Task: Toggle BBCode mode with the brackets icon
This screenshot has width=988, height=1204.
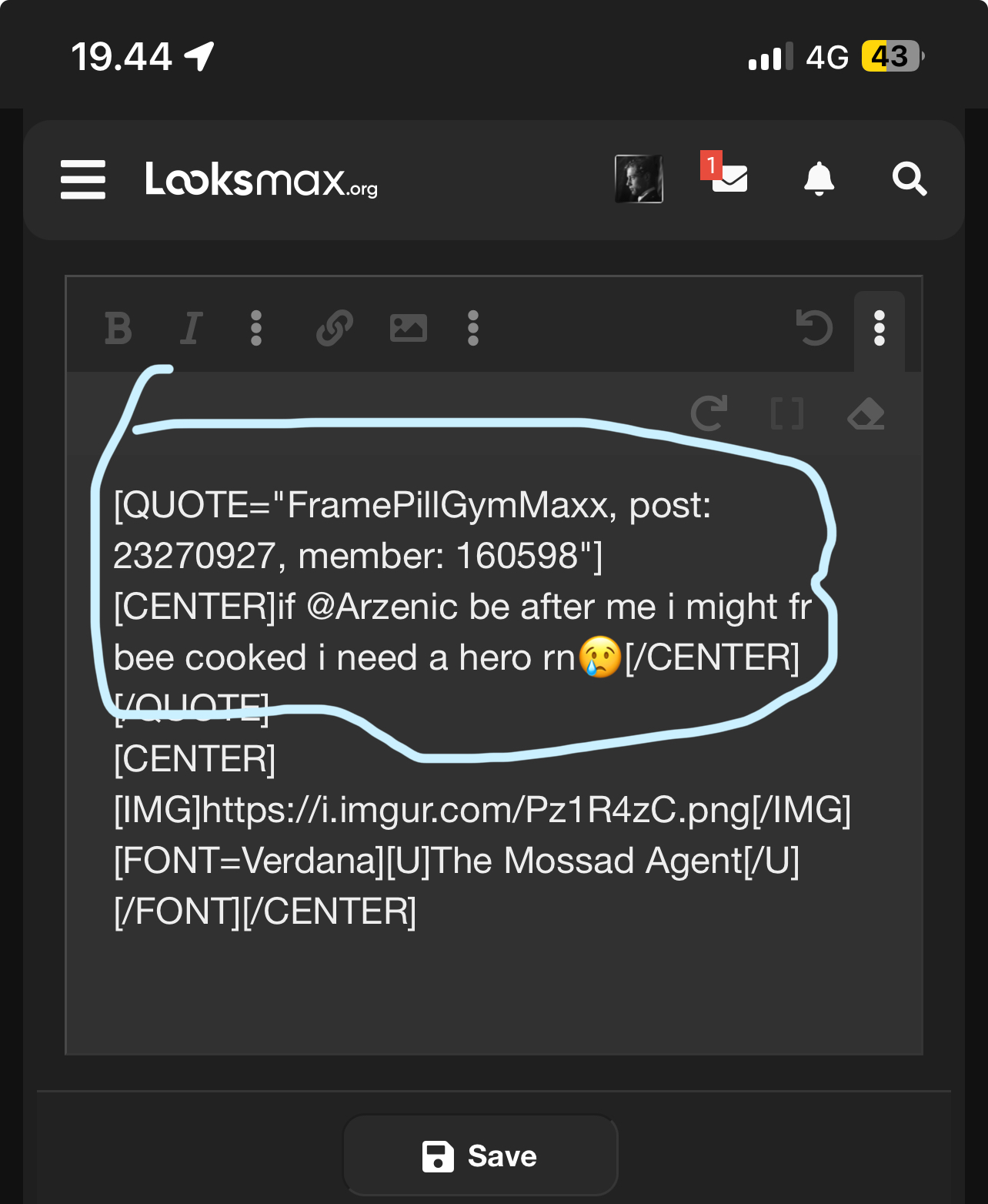Action: pos(786,414)
